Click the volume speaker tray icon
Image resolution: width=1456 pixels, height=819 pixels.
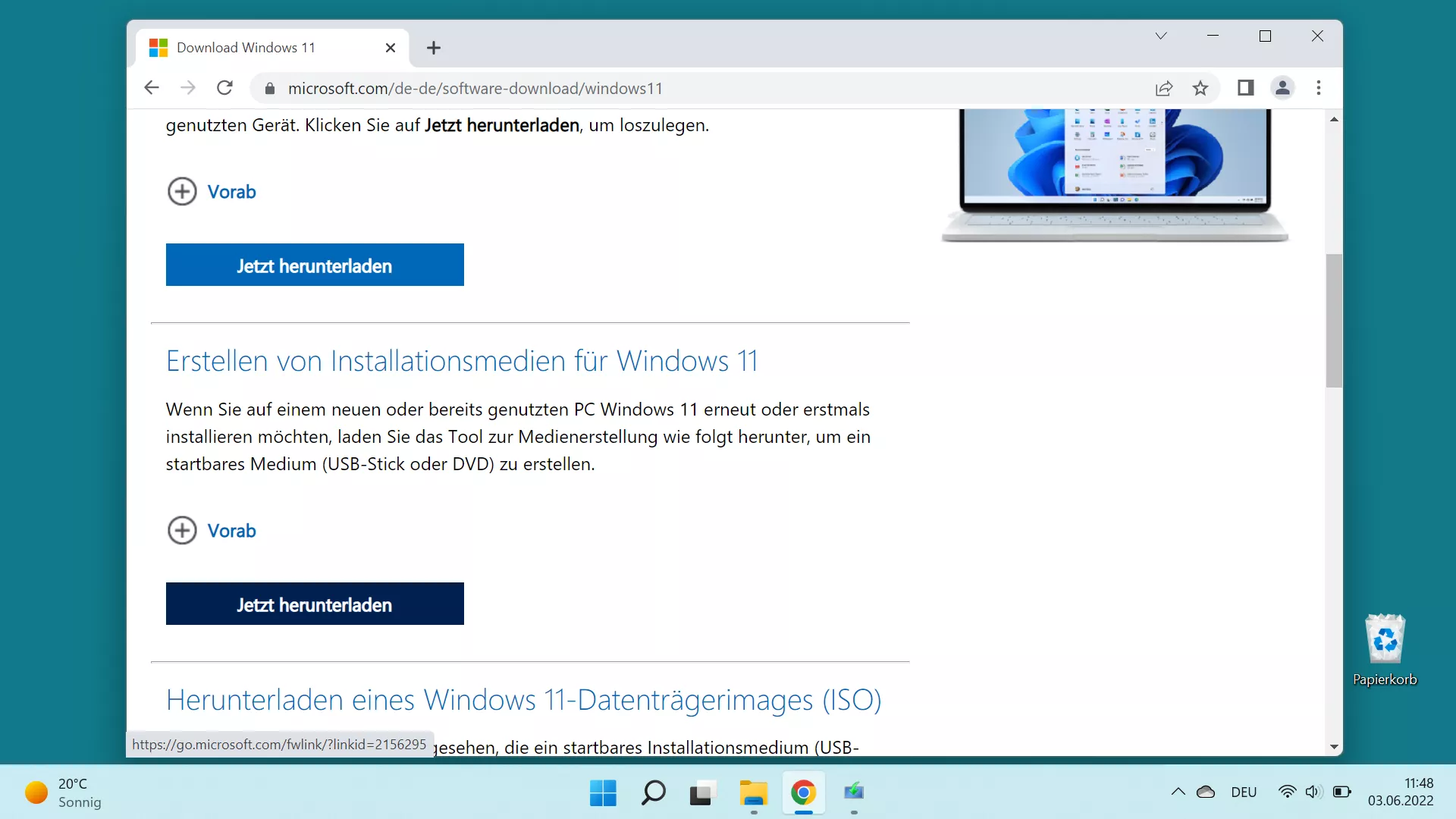[x=1313, y=792]
